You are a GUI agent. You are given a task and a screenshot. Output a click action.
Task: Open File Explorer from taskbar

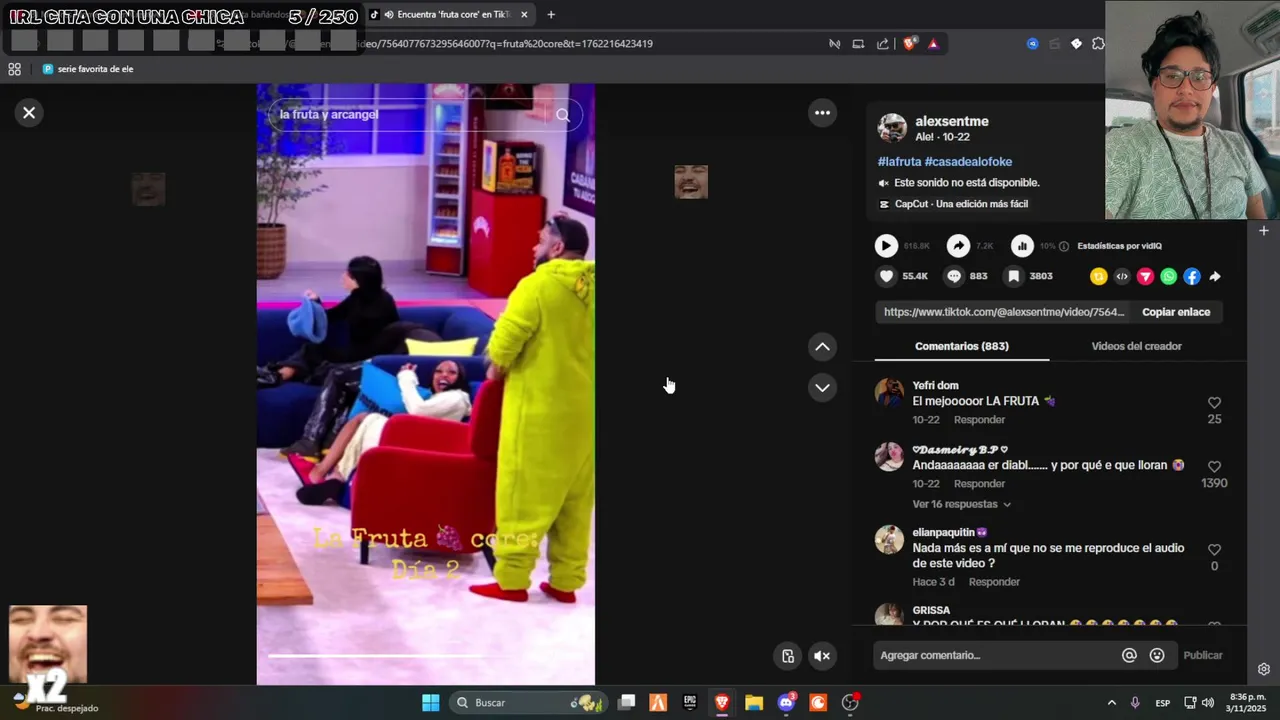754,703
